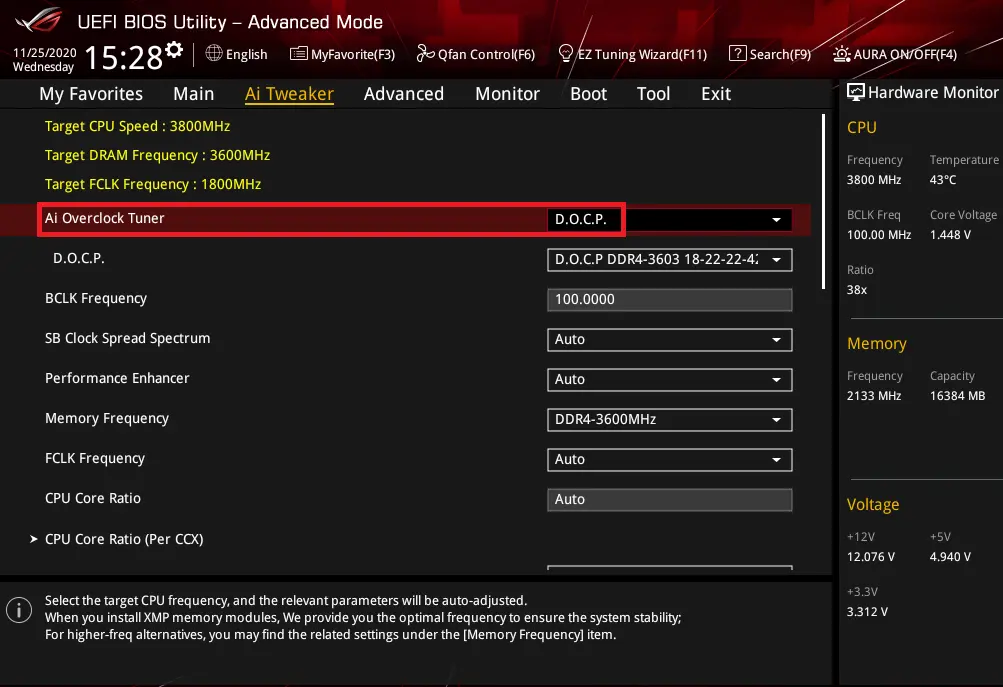Select the D.O.C.P. row label
Image resolution: width=1003 pixels, height=687 pixels.
(79, 258)
